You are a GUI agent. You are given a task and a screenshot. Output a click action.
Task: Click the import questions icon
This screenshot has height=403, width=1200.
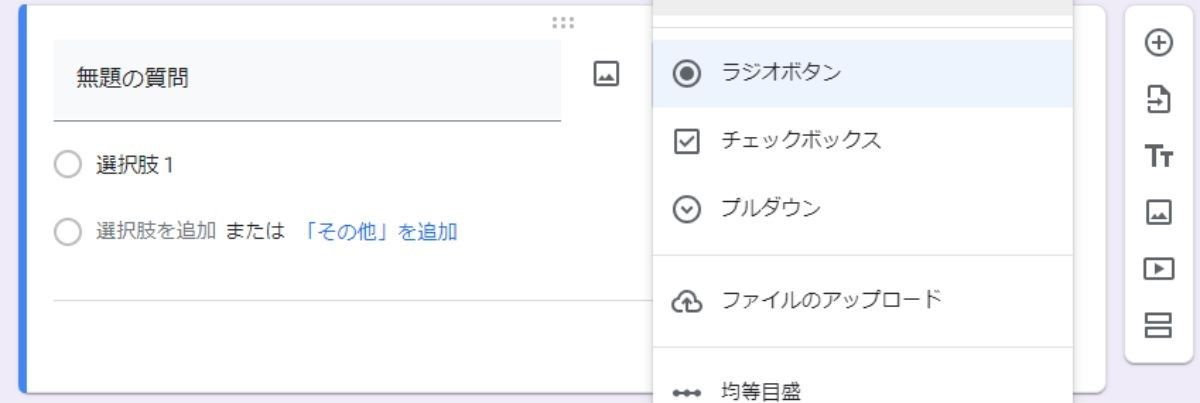(1157, 100)
